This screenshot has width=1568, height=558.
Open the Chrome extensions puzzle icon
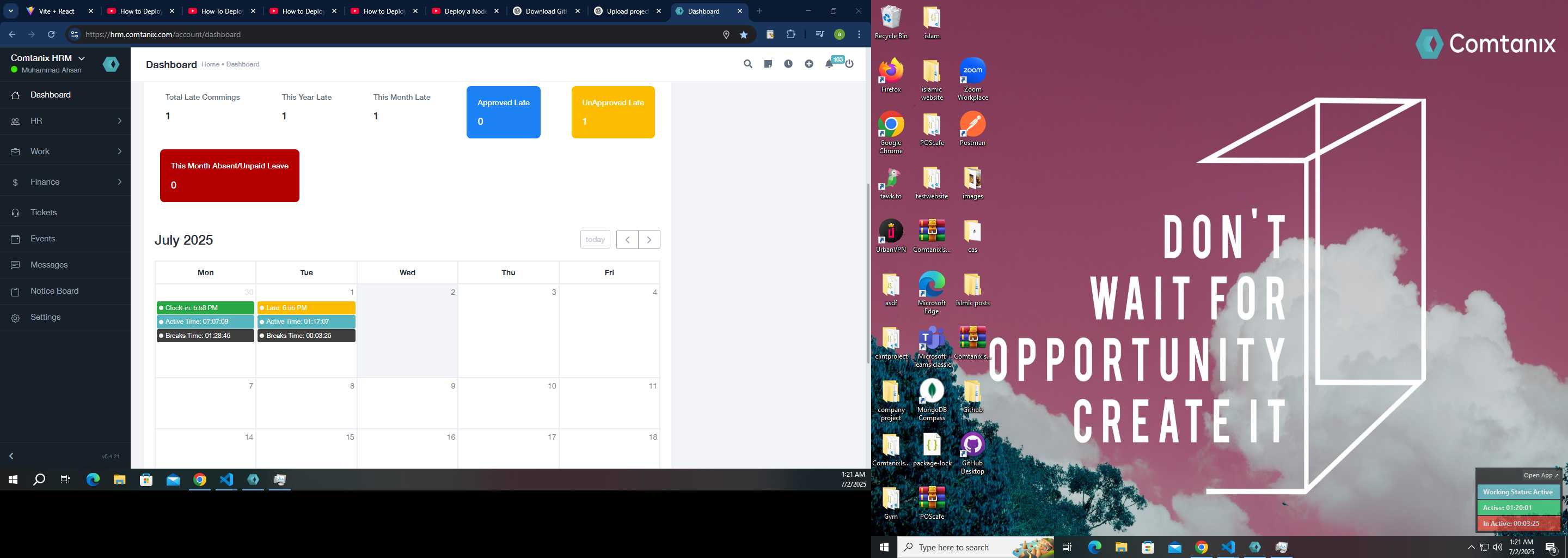791,35
